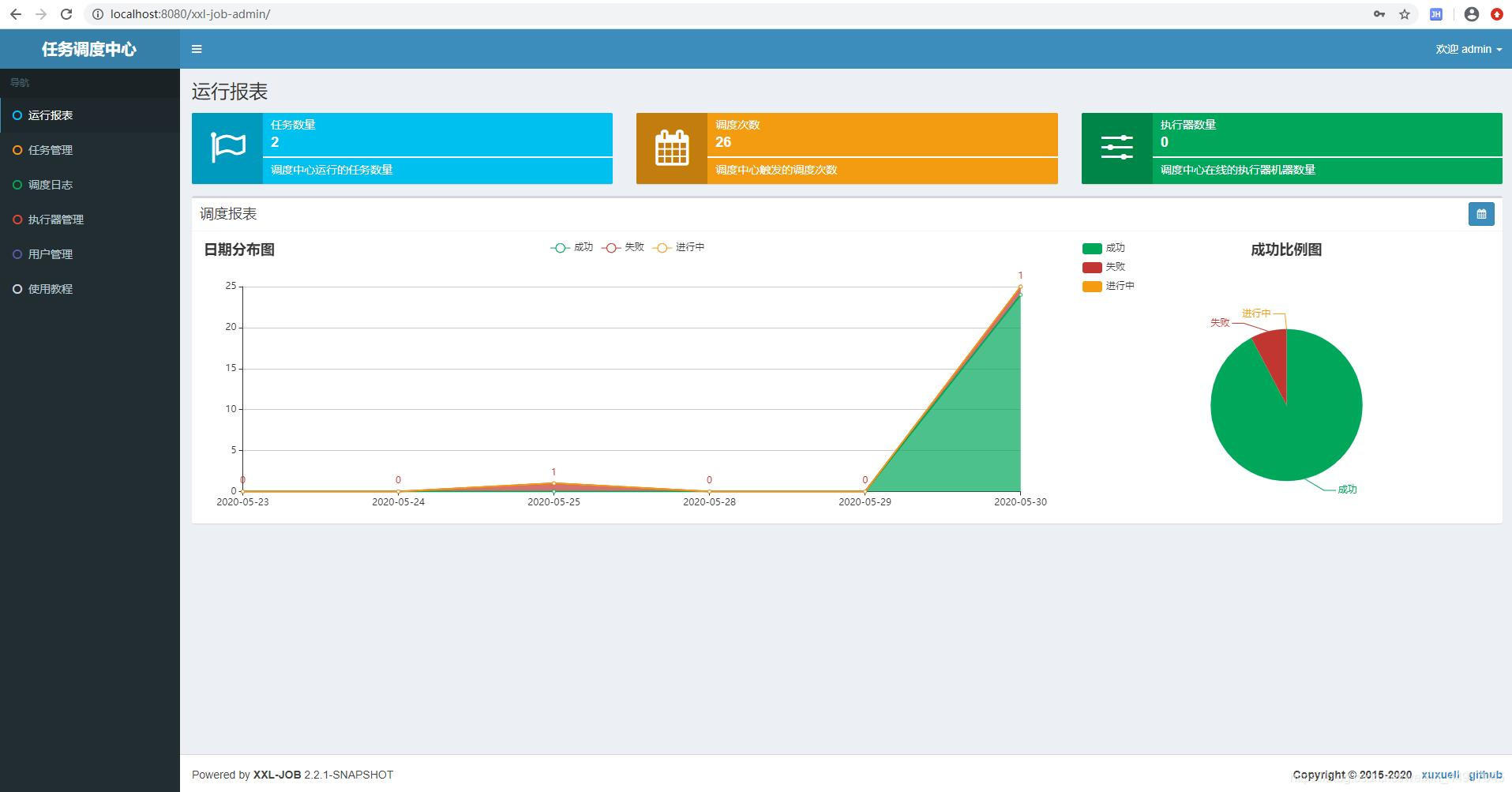Bookmark this page with star icon

pos(1405,14)
